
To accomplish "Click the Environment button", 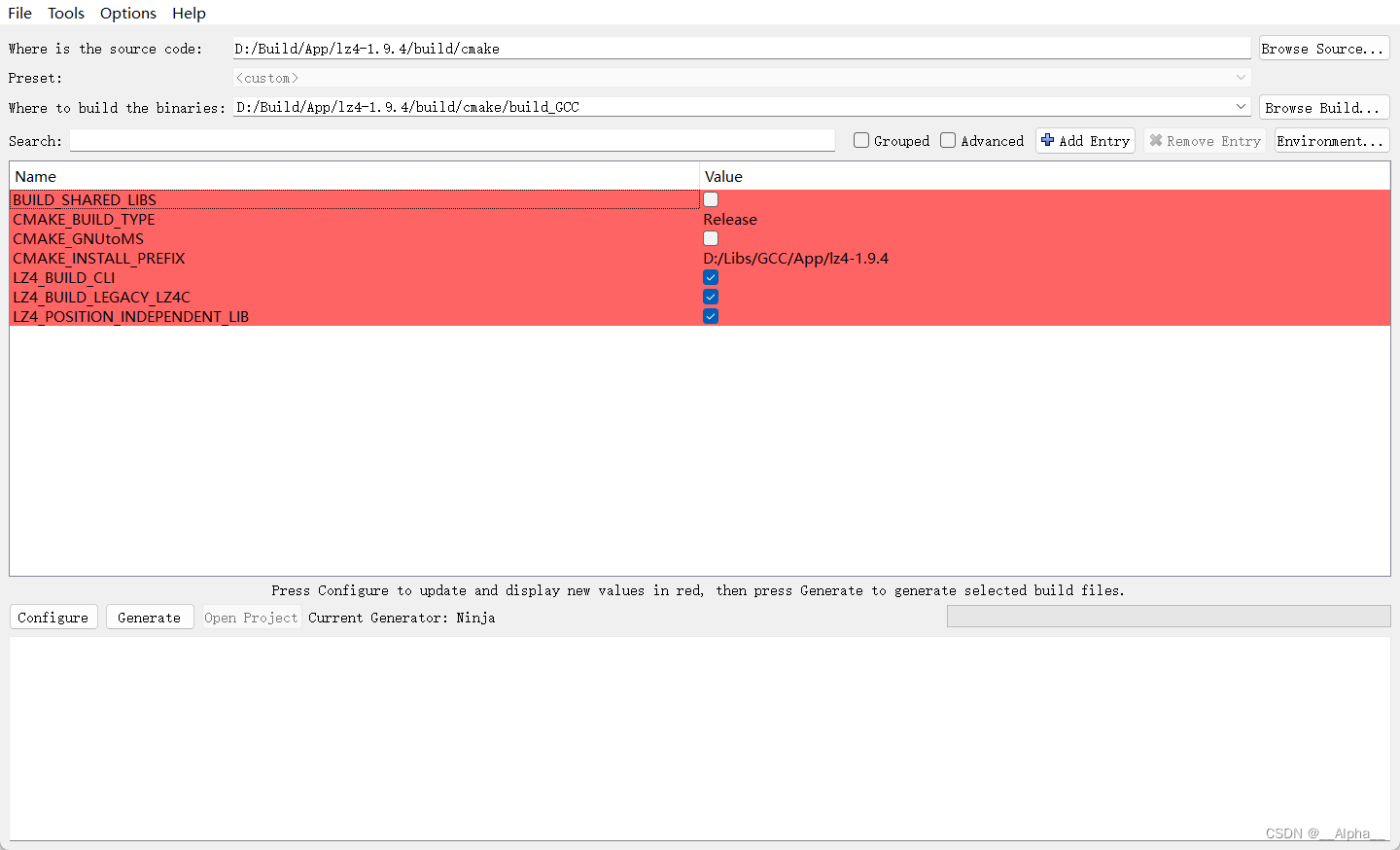I will tap(1331, 140).
